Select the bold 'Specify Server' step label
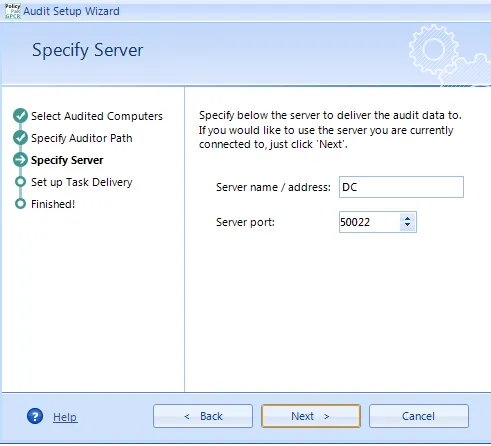Image resolution: width=491 pixels, height=446 pixels. [x=67, y=160]
